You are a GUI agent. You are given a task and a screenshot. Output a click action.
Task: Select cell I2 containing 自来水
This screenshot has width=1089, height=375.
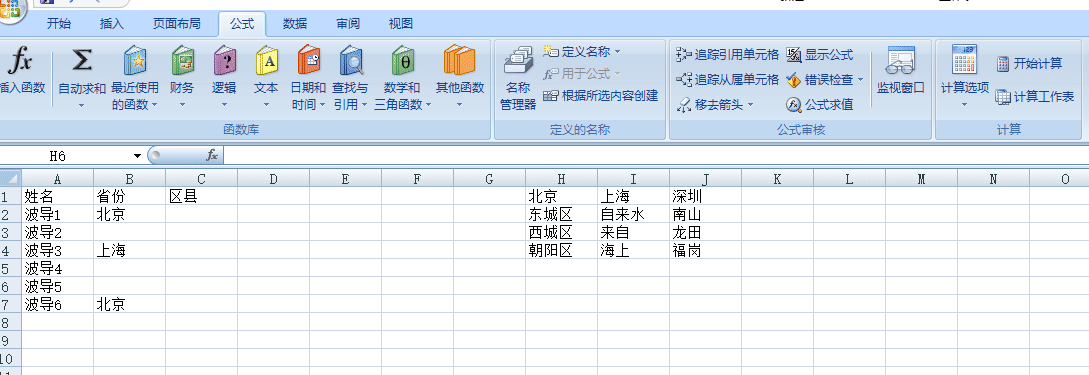tap(633, 214)
